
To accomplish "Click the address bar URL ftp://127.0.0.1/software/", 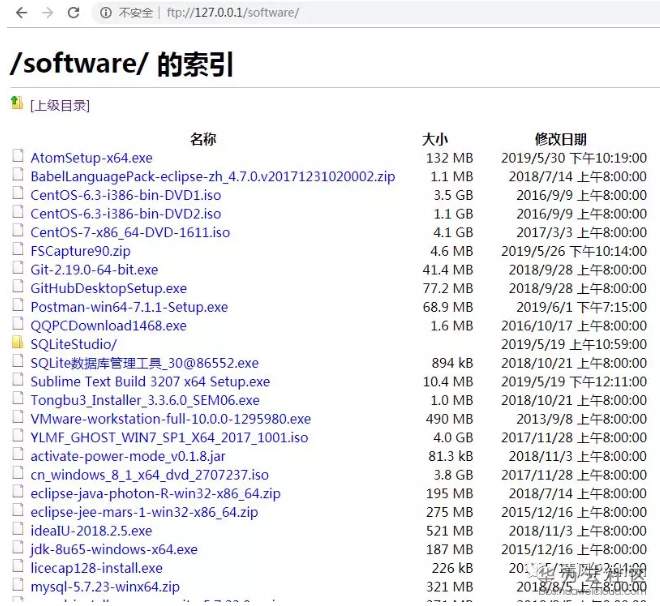I will coord(233,13).
